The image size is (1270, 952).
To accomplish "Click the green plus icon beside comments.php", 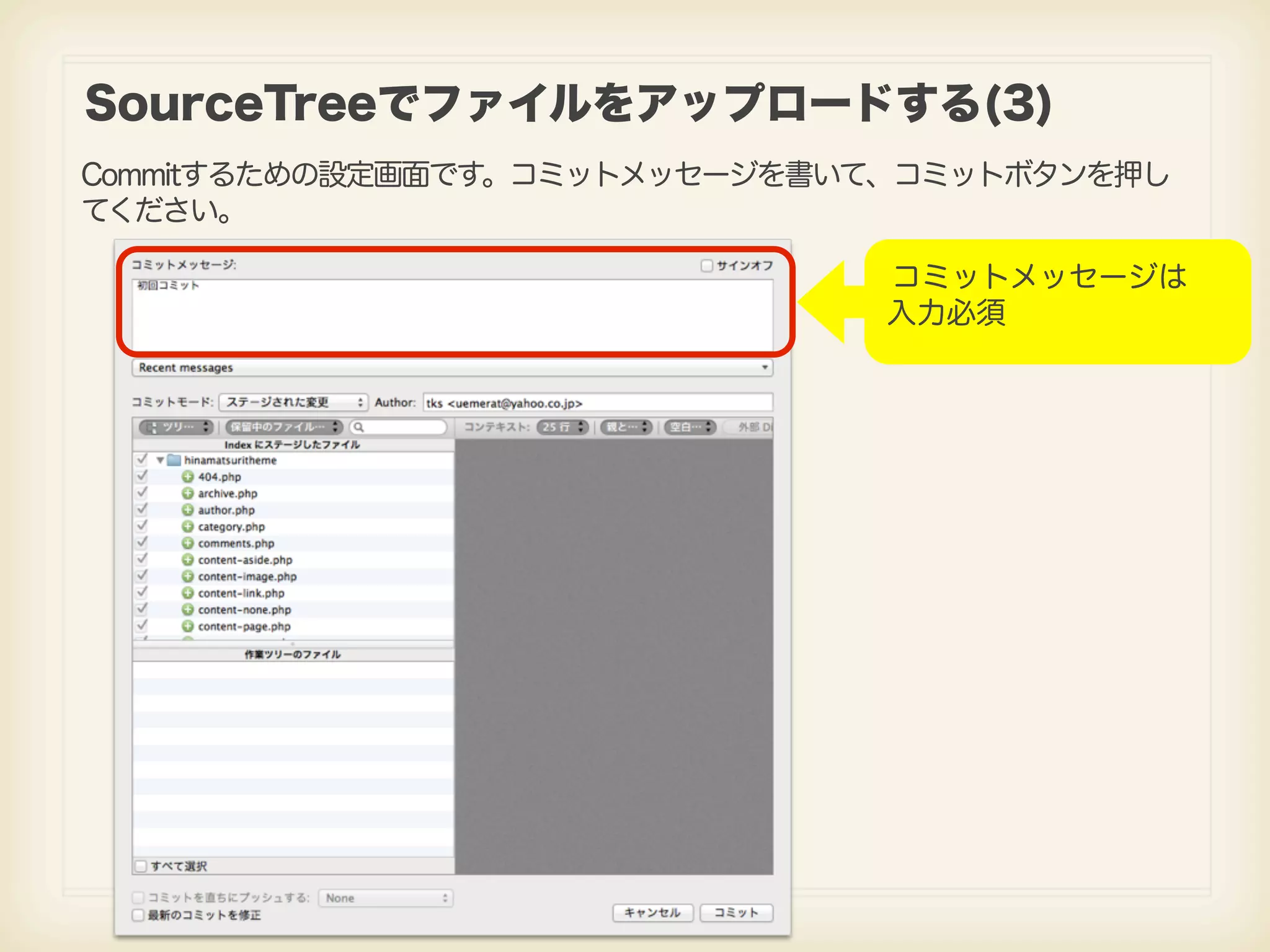I will click(x=188, y=543).
